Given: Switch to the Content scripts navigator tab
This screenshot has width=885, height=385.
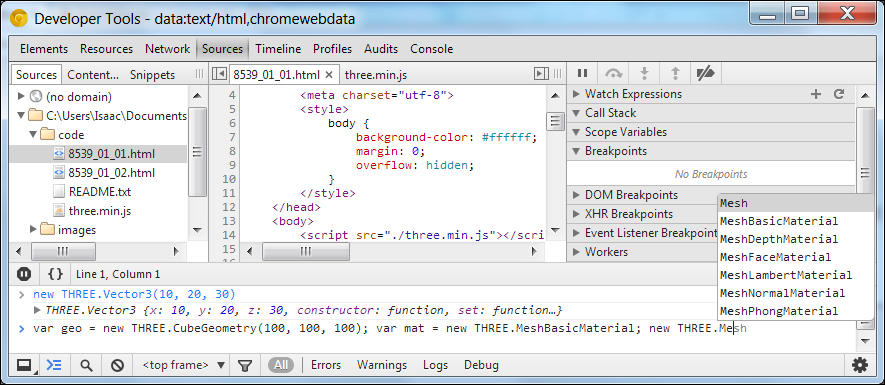Looking at the screenshot, I should pos(93,75).
